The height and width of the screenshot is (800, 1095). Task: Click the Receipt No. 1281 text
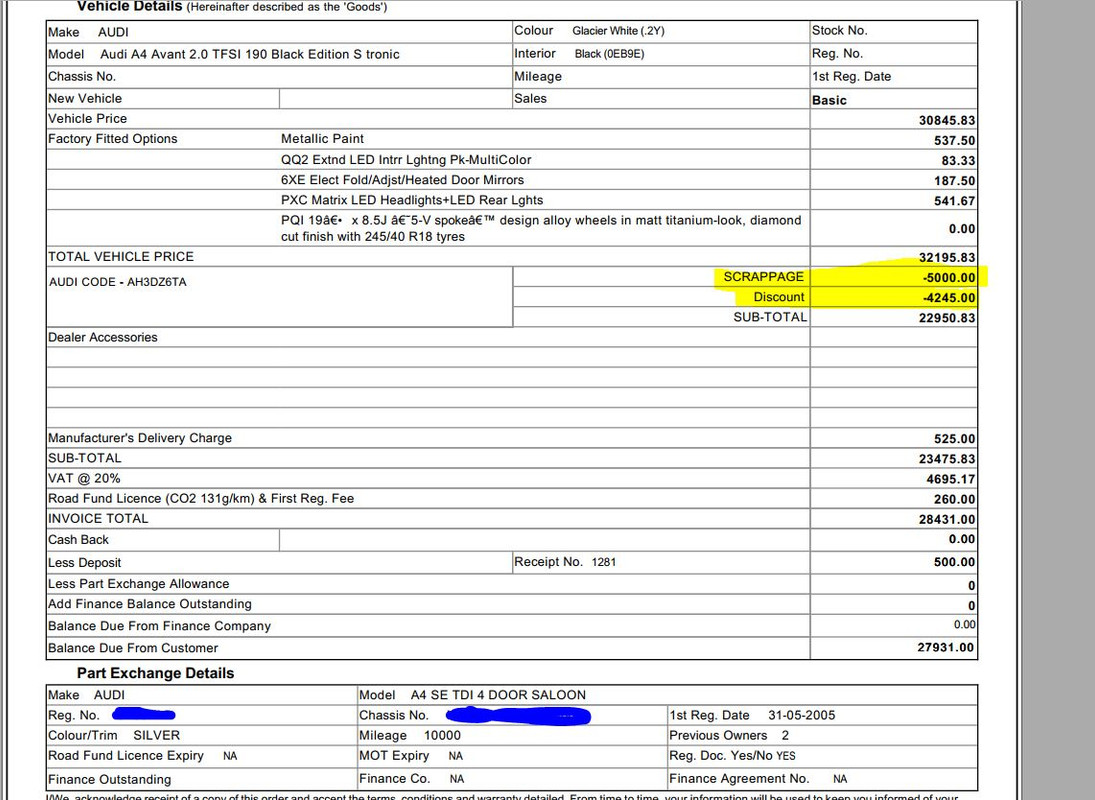pyautogui.click(x=565, y=562)
